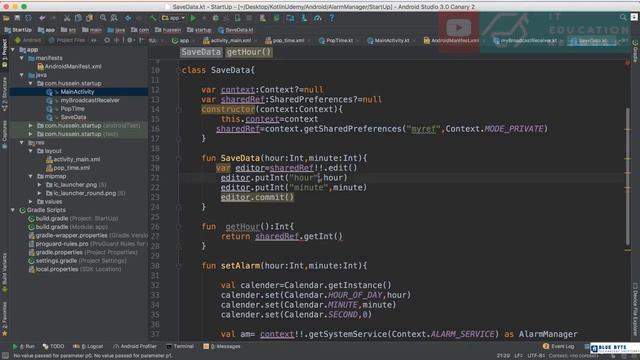Viewport: 640px width, 360px height.
Task: Click StartUp in the navigation breadcrumb
Action: click(18, 30)
